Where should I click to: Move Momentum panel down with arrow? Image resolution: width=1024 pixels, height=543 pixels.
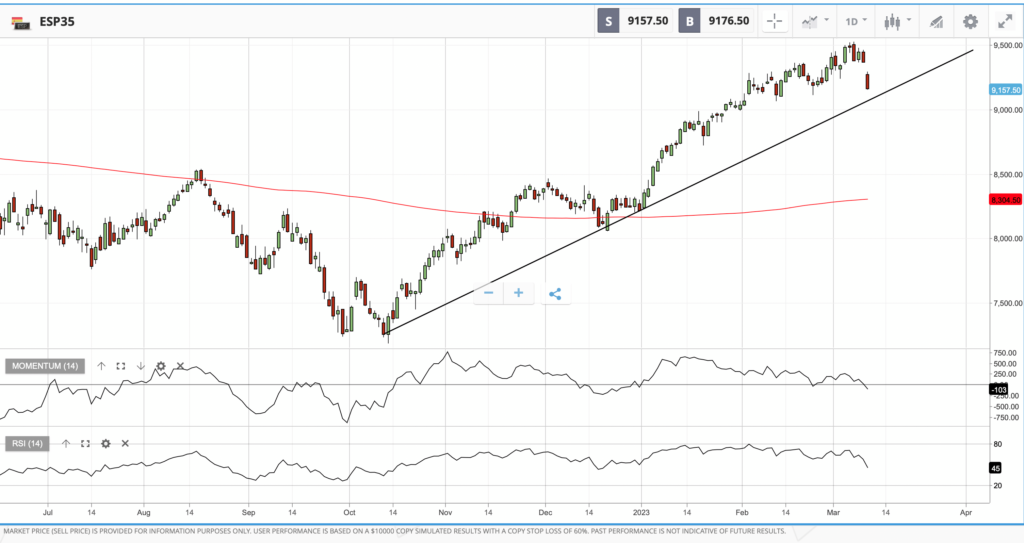click(x=141, y=366)
